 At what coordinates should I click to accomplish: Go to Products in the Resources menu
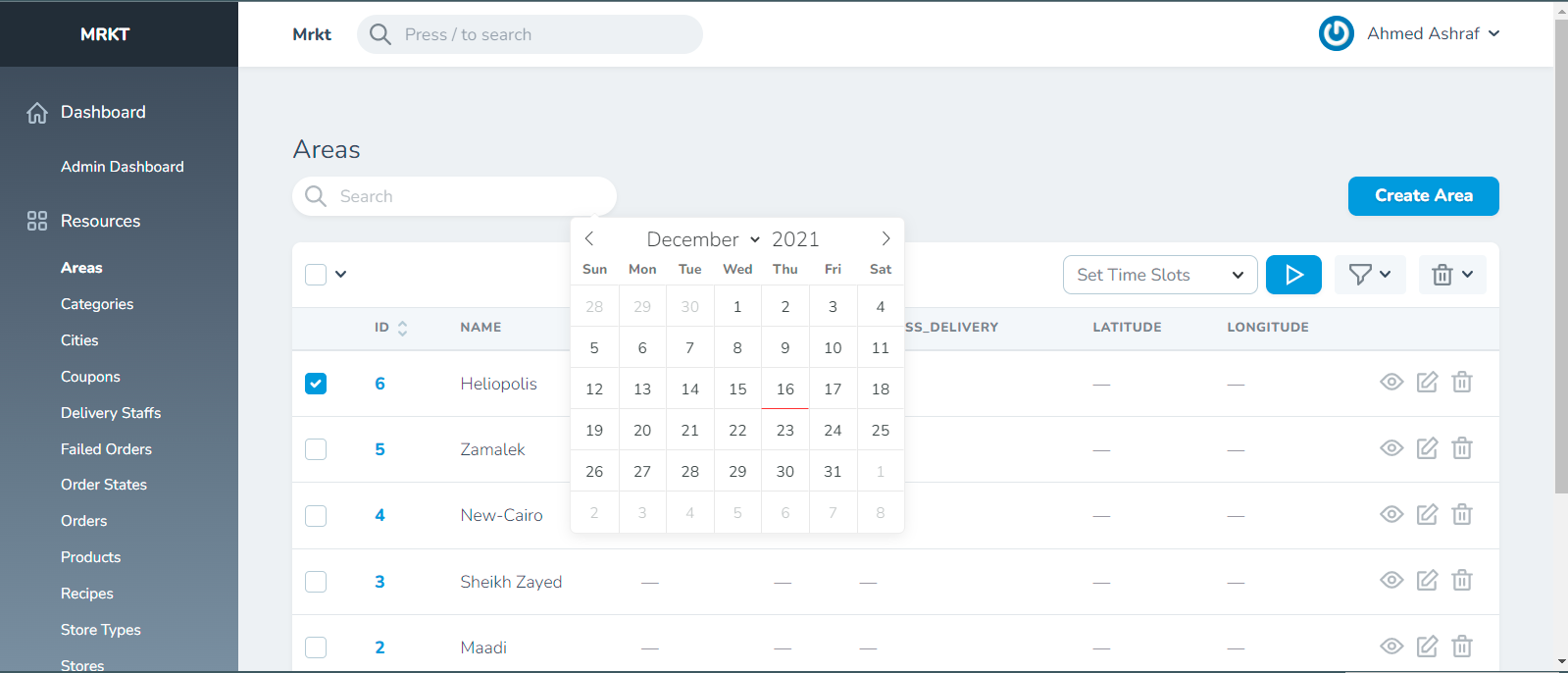[x=90, y=556]
